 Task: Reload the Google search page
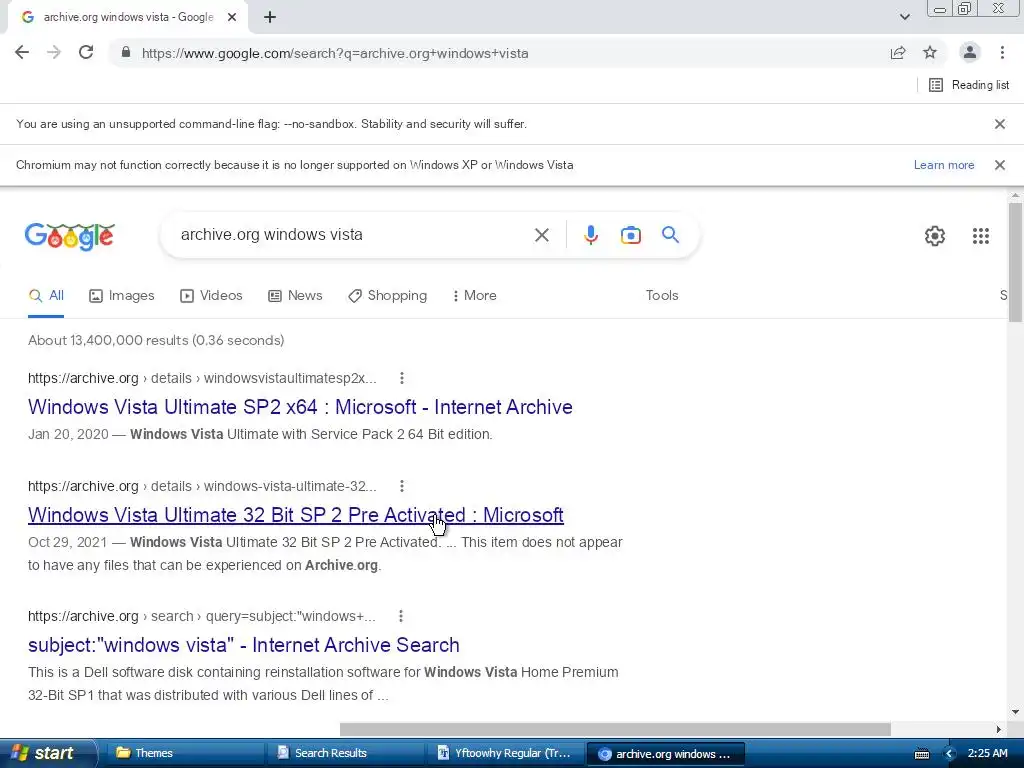coord(86,53)
